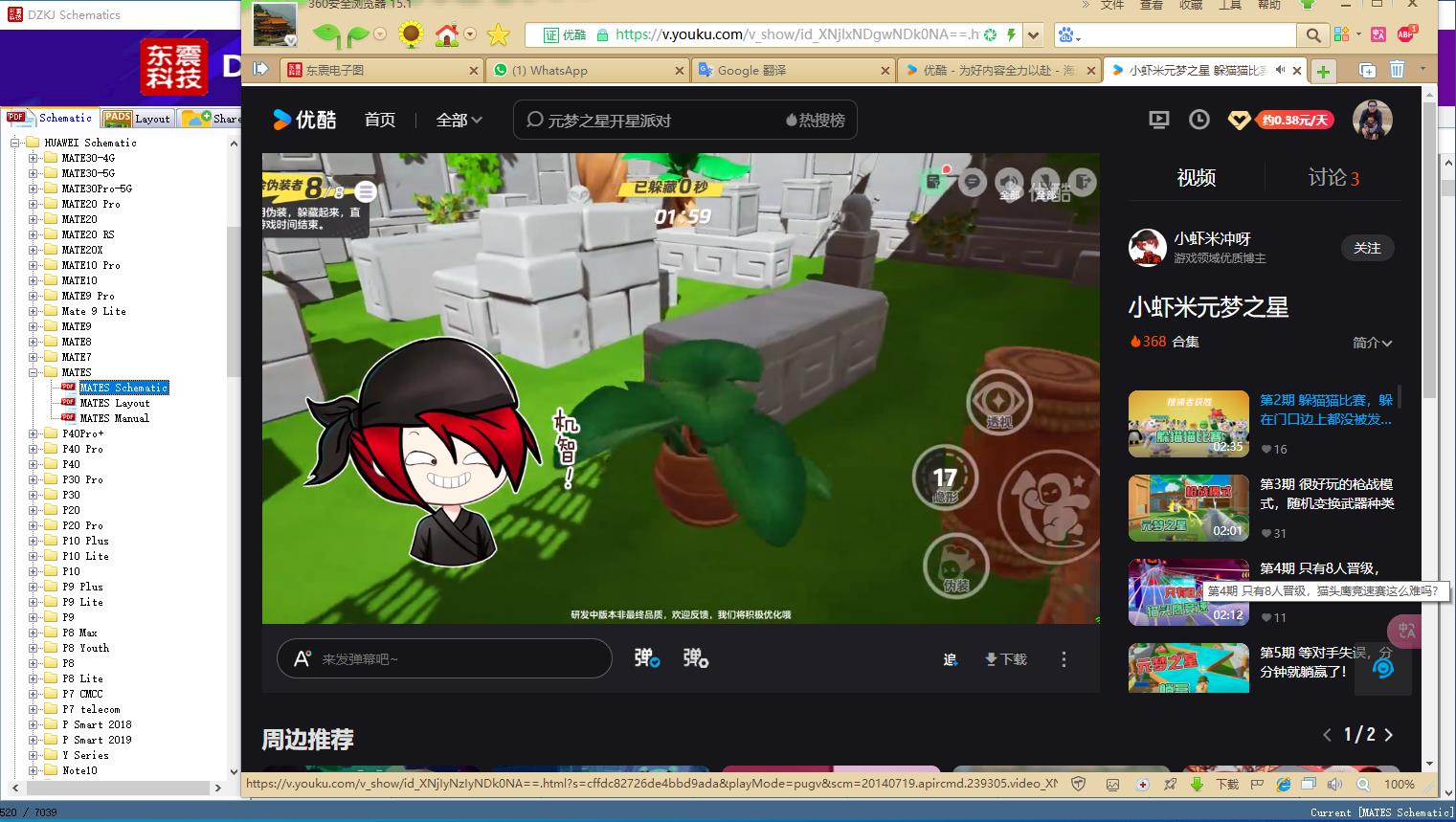Switch to the 讨论 discussion tab
Viewport: 1456px width, 822px height.
tap(1333, 177)
